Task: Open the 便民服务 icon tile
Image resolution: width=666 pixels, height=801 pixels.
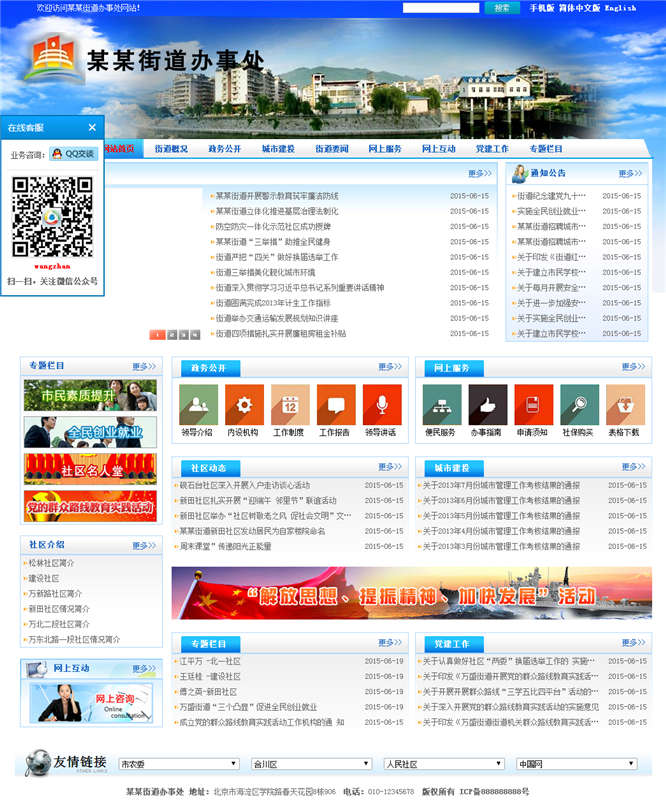Action: point(441,404)
